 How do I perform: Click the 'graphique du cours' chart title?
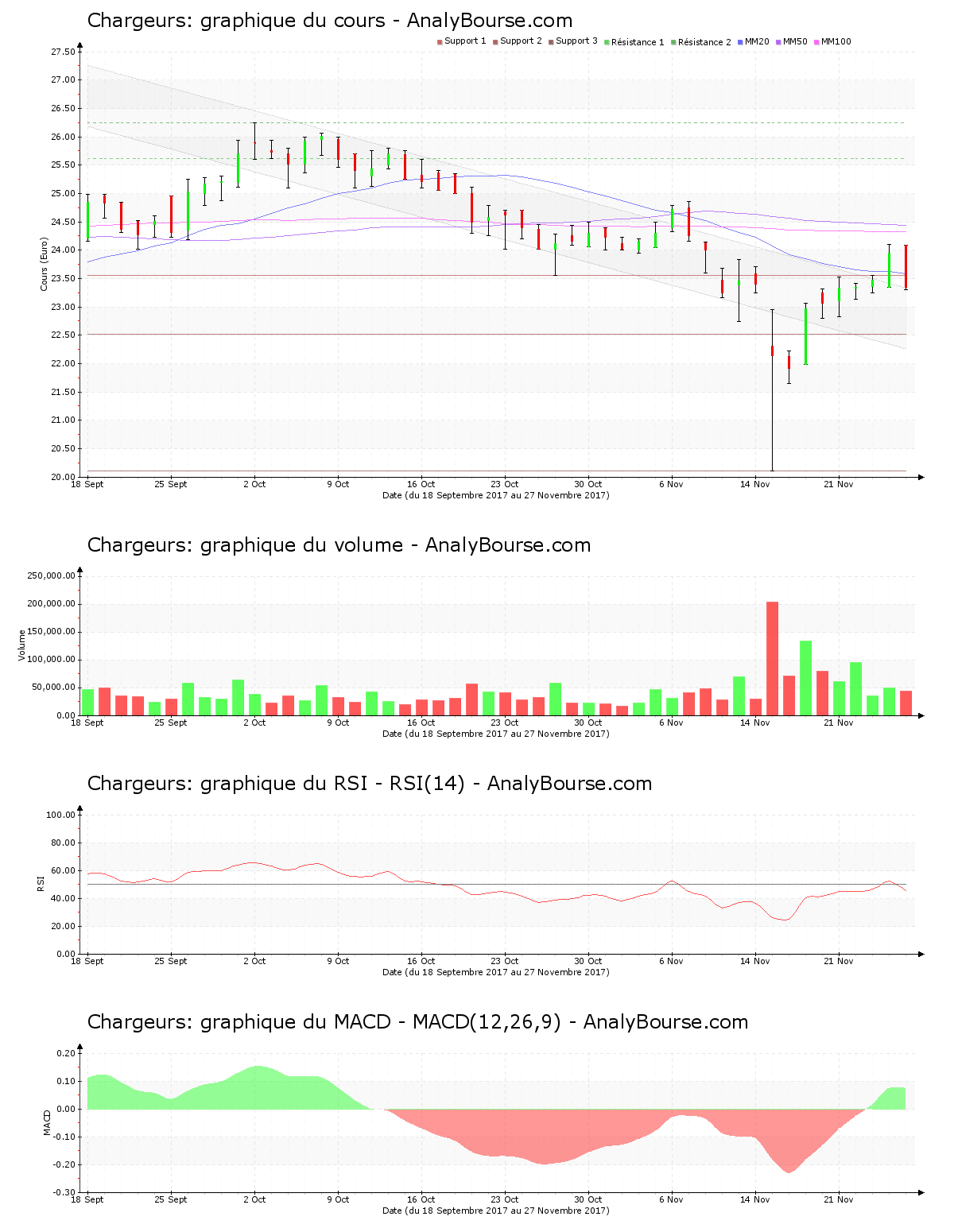tap(329, 21)
